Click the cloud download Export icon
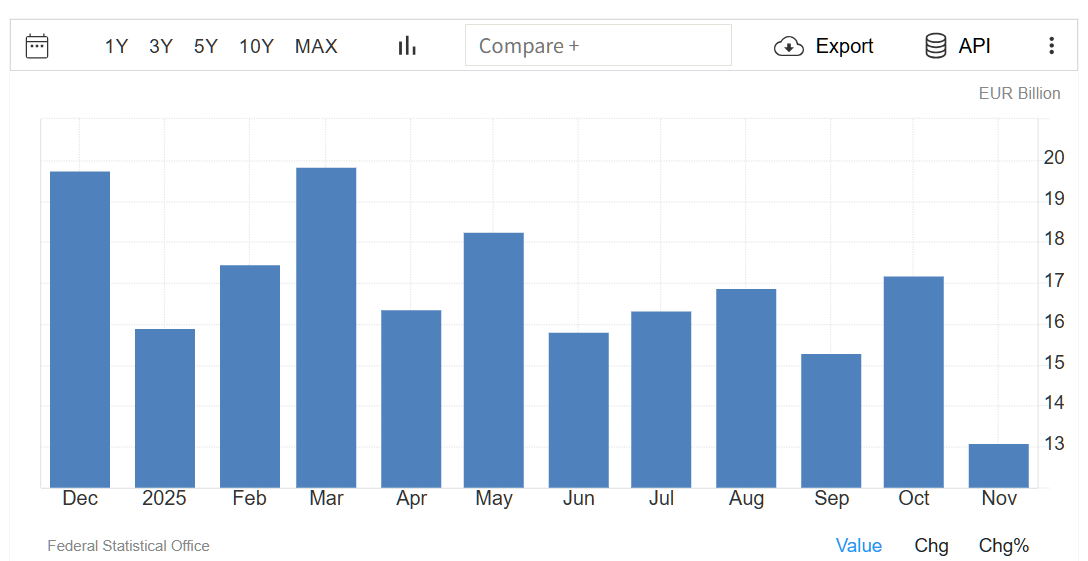This screenshot has height=561, width=1088. pyautogui.click(x=789, y=46)
